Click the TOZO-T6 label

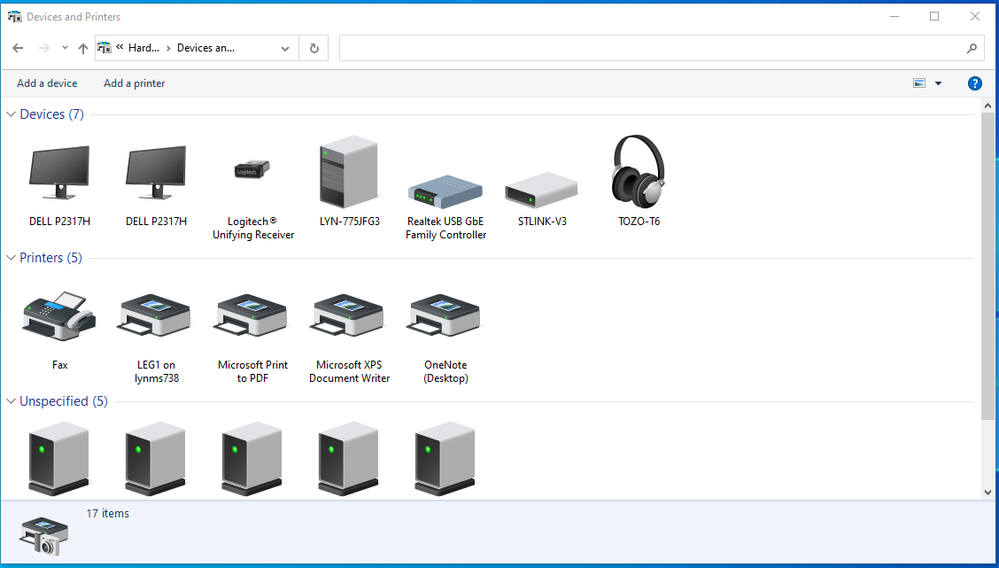pos(639,222)
